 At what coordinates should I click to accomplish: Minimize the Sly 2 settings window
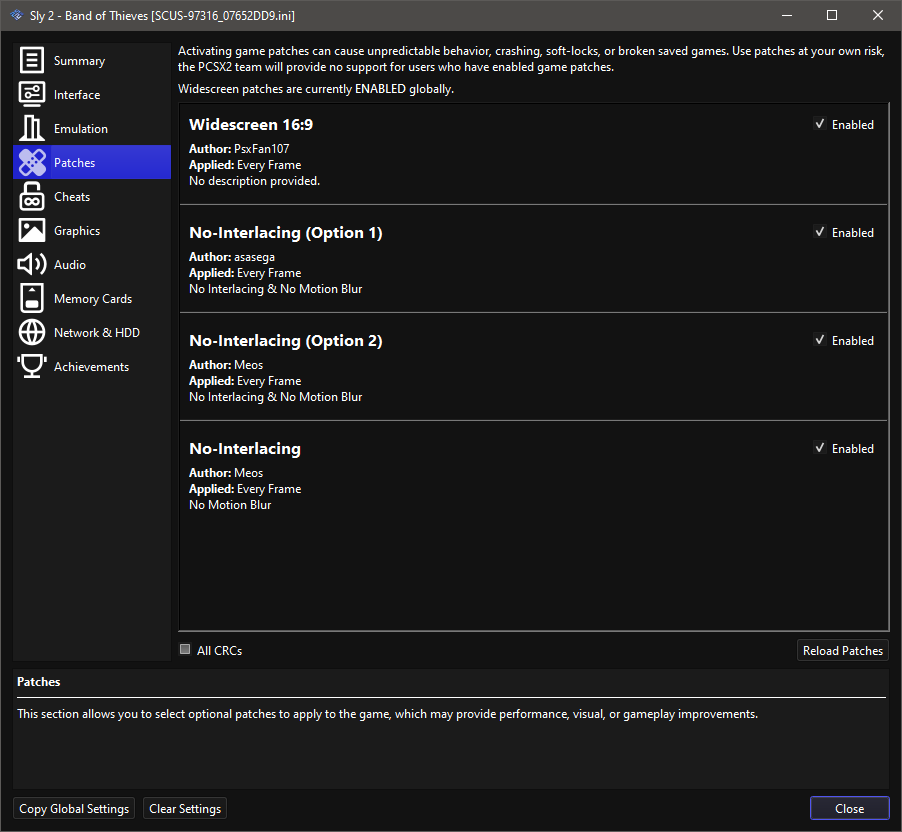pyautogui.click(x=787, y=16)
